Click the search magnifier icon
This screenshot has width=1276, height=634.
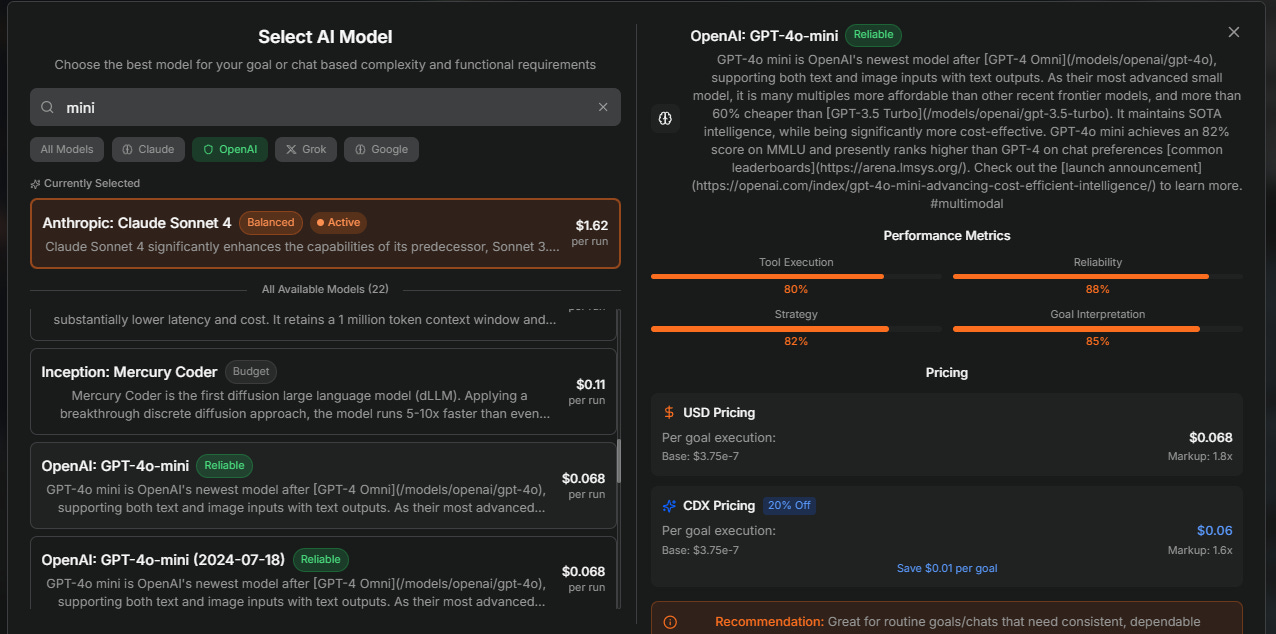coord(47,107)
